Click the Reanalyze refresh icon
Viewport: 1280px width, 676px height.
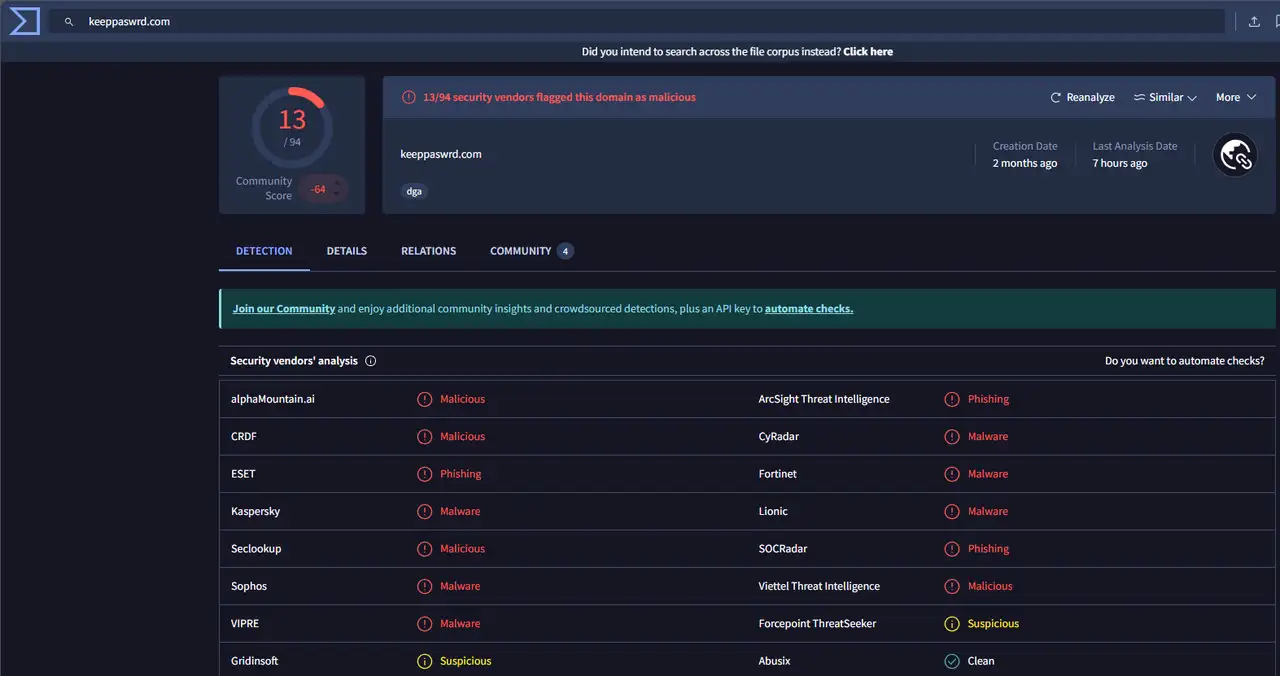point(1055,97)
